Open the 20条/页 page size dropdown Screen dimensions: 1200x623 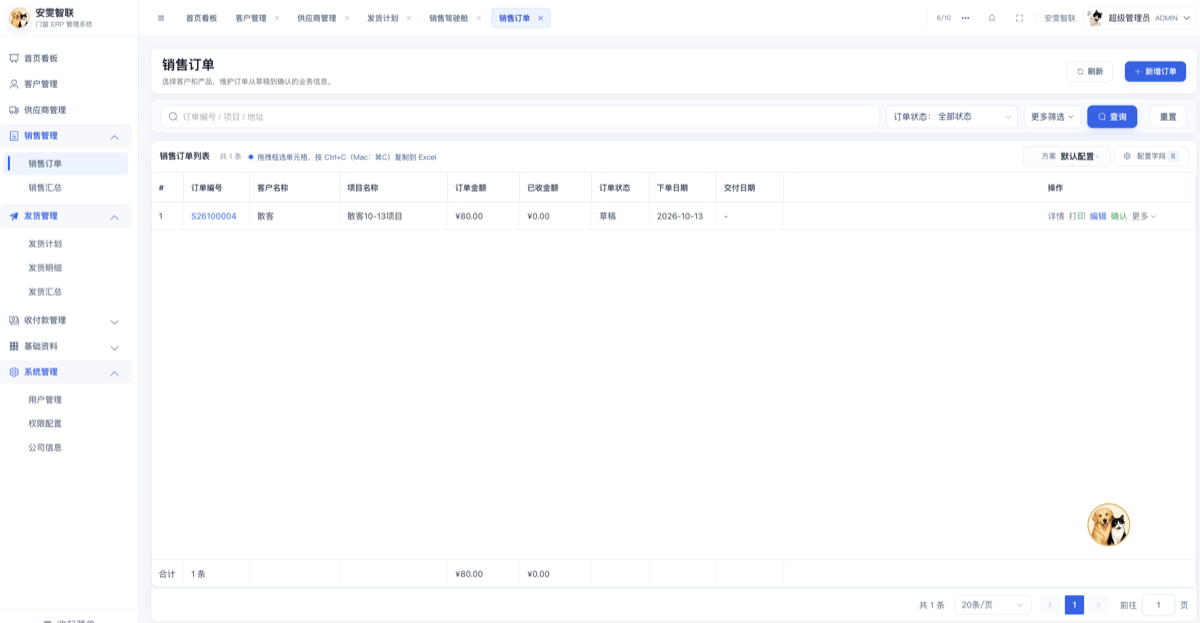(992, 605)
